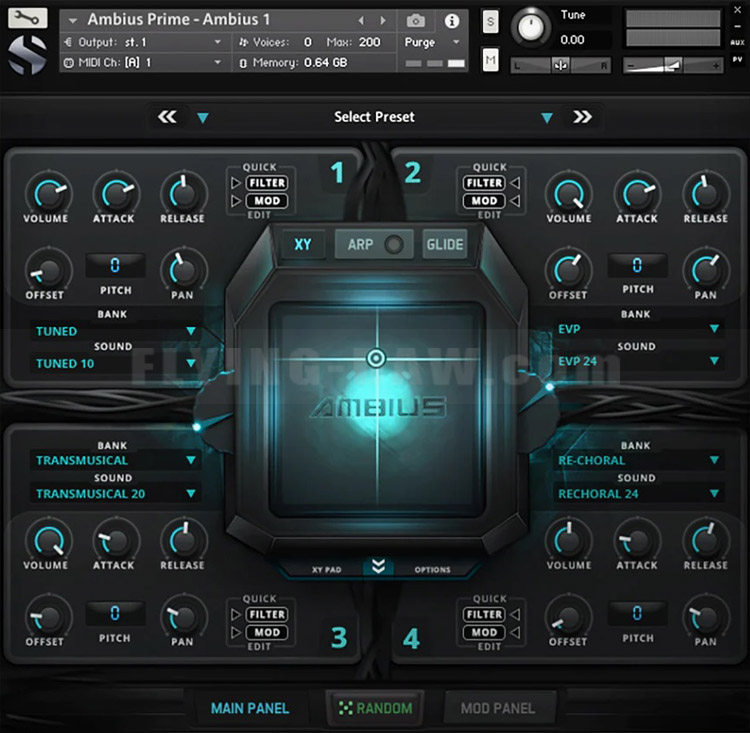Open layer 4 bank dropdown RE-CHORAL
The height and width of the screenshot is (733, 750).
pyautogui.click(x=638, y=460)
